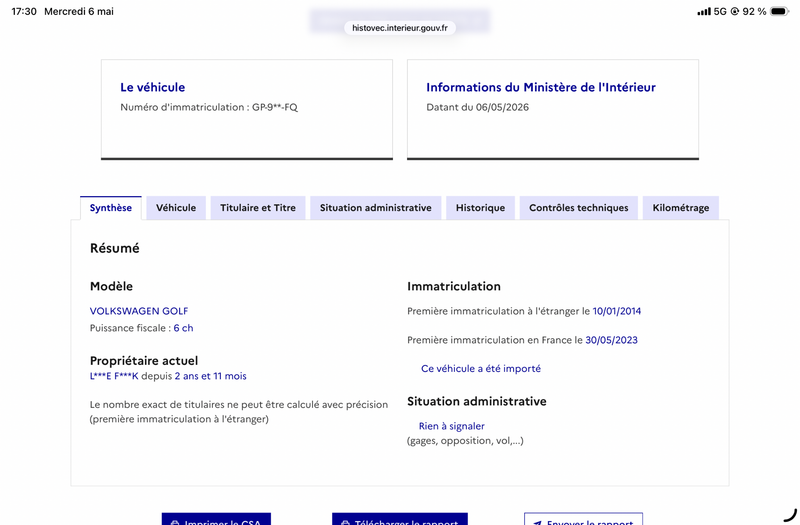Image resolution: width=800 pixels, height=525 pixels.
Task: Tap the Mercredi 6 mai date
Action: pos(79,11)
